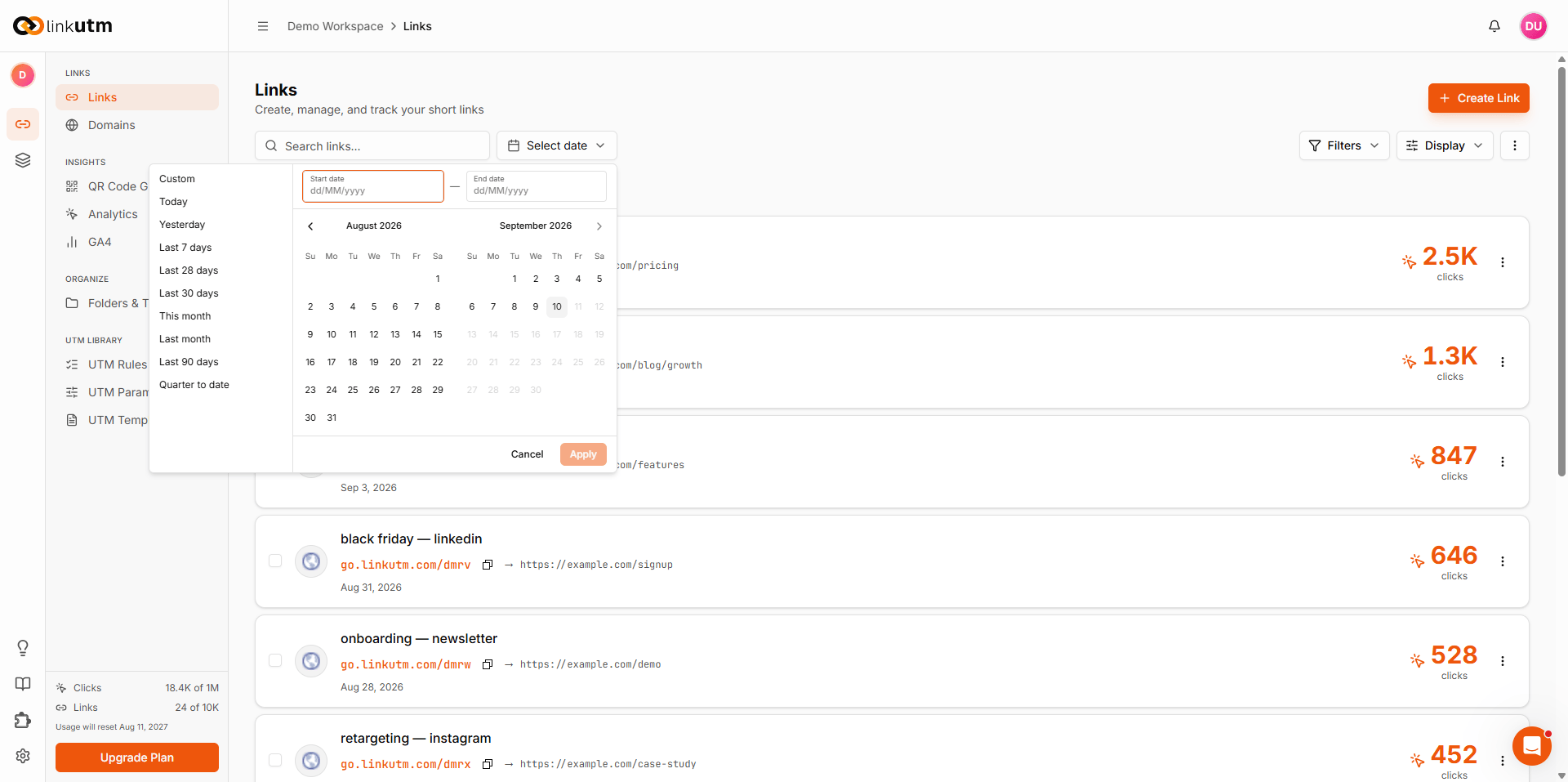The width and height of the screenshot is (1568, 782).
Task: Click Apply in the date picker
Action: pos(583,454)
